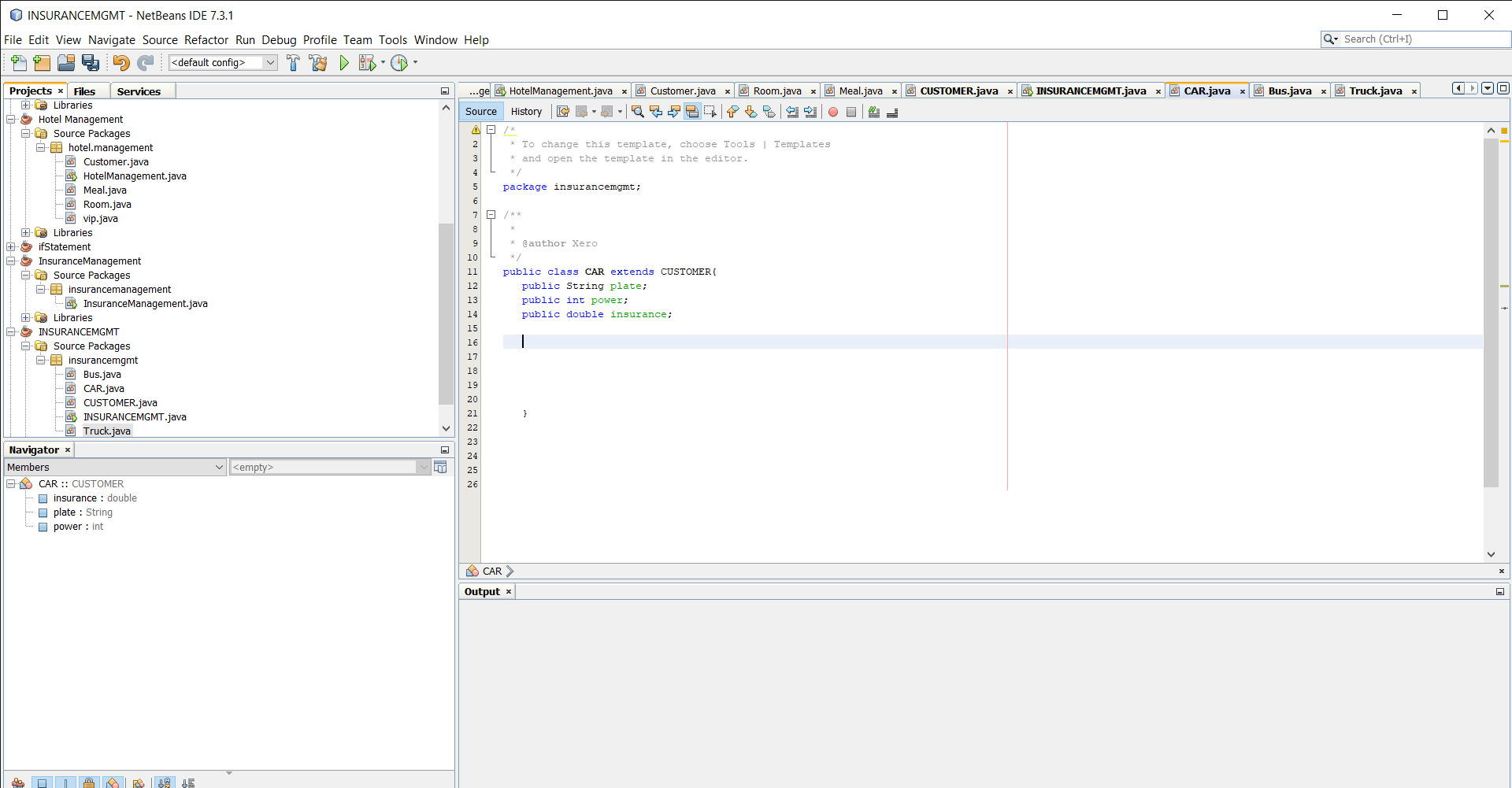Toggle the code fold at line 7
Screen dimensions: 1512x788
click(491, 214)
